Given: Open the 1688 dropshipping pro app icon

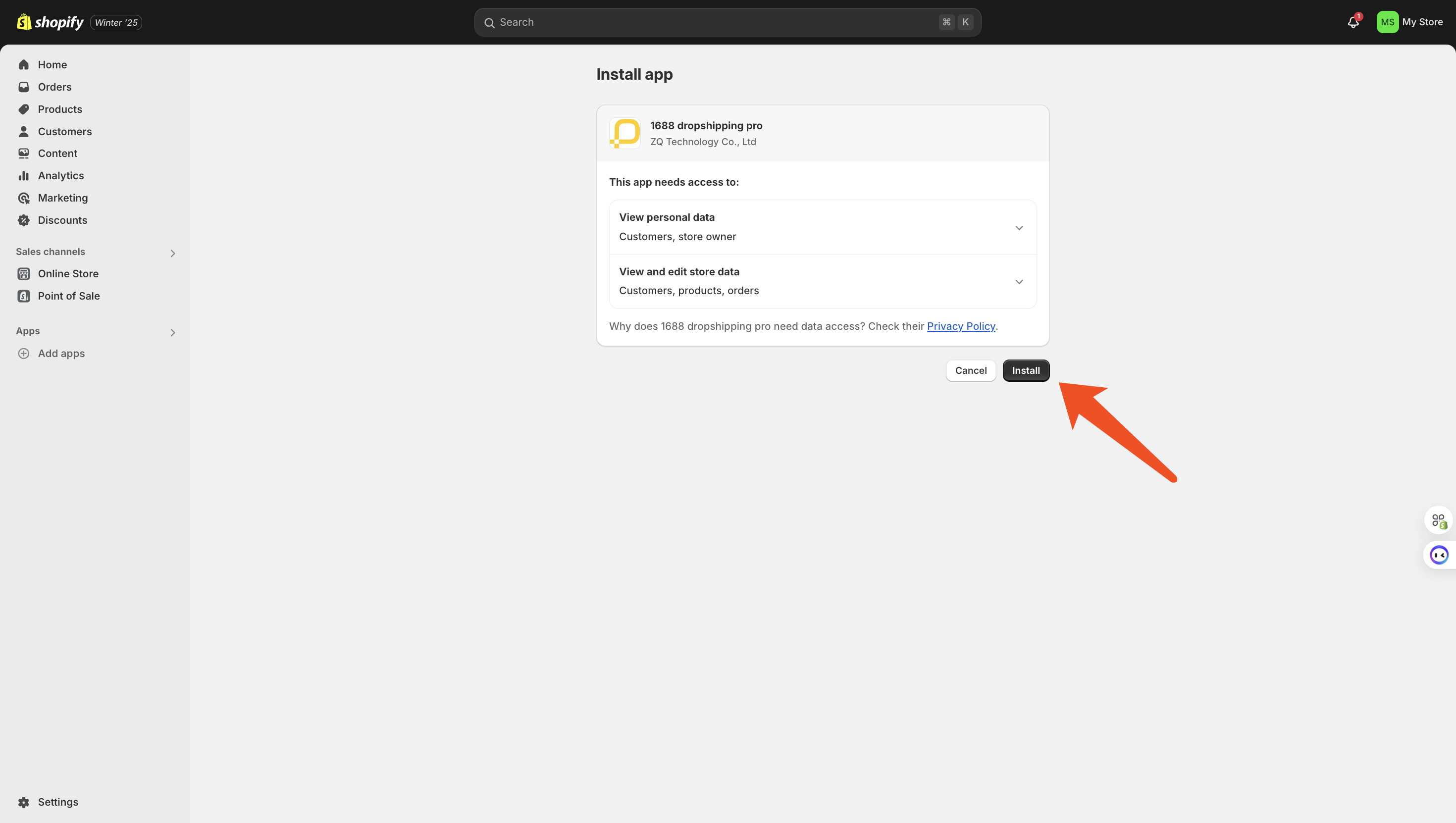Looking at the screenshot, I should (x=624, y=133).
